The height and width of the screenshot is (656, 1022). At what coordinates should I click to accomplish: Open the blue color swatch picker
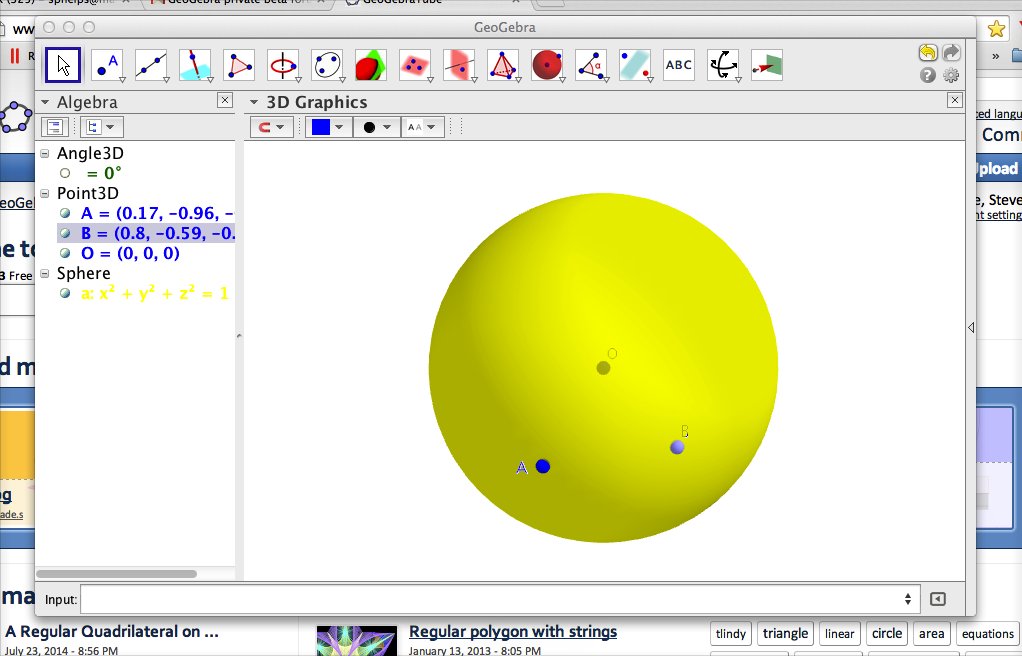(328, 127)
